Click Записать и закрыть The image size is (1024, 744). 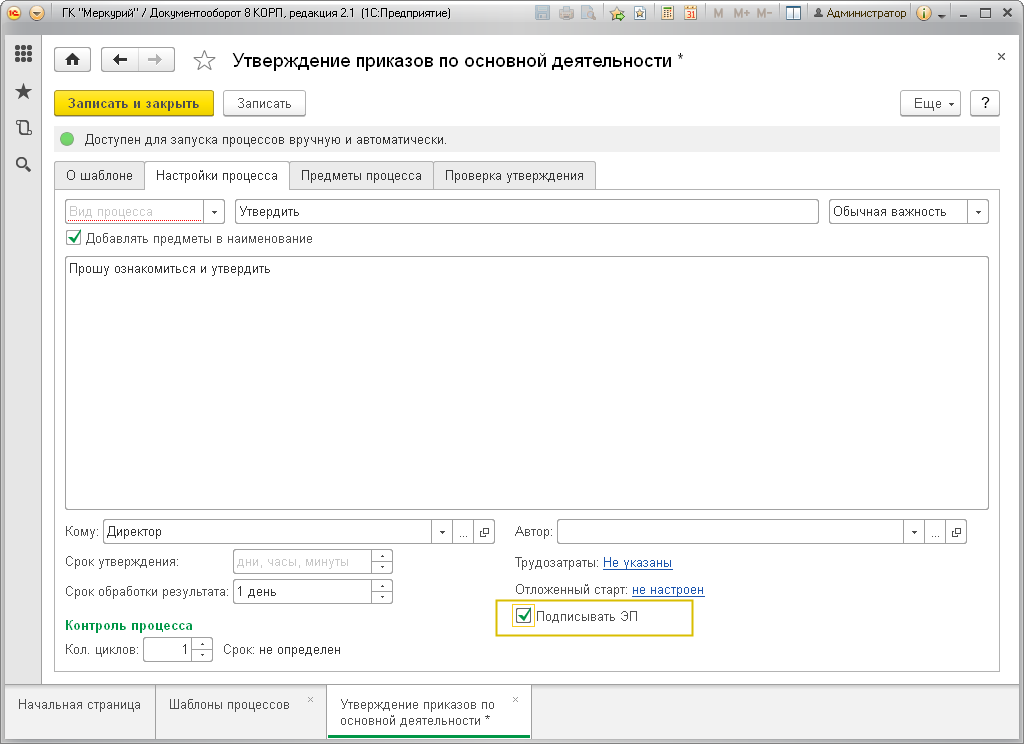click(134, 103)
